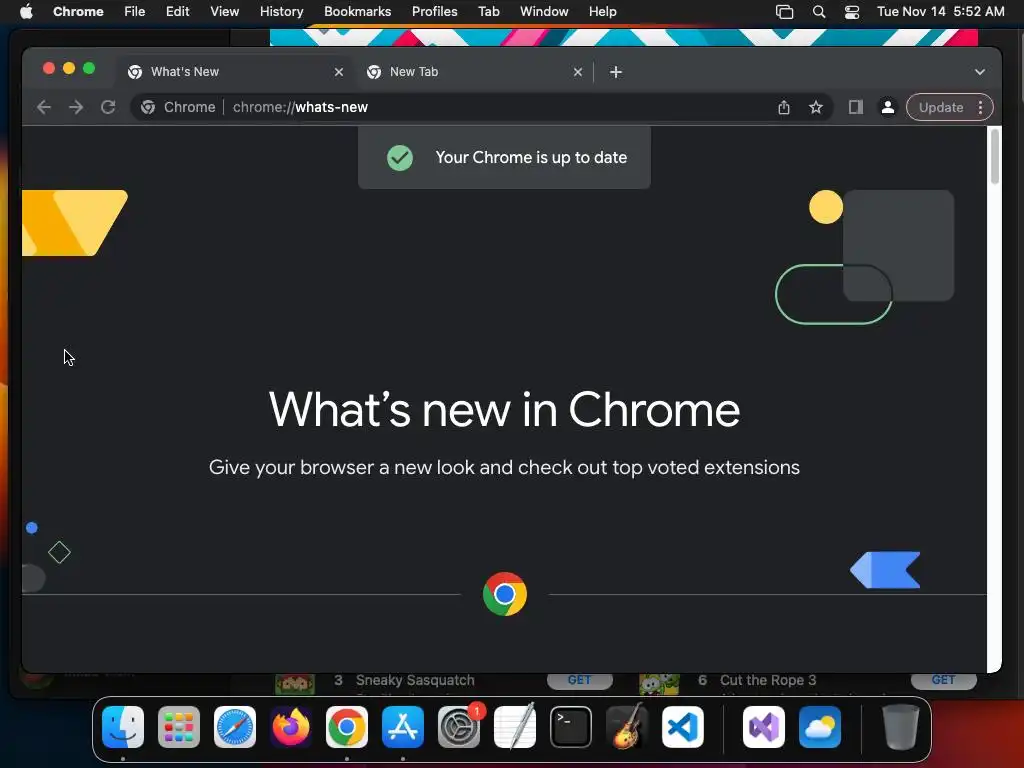Click GET for Sneaky Sasquatch in App Store
This screenshot has width=1024, height=768.
[579, 680]
